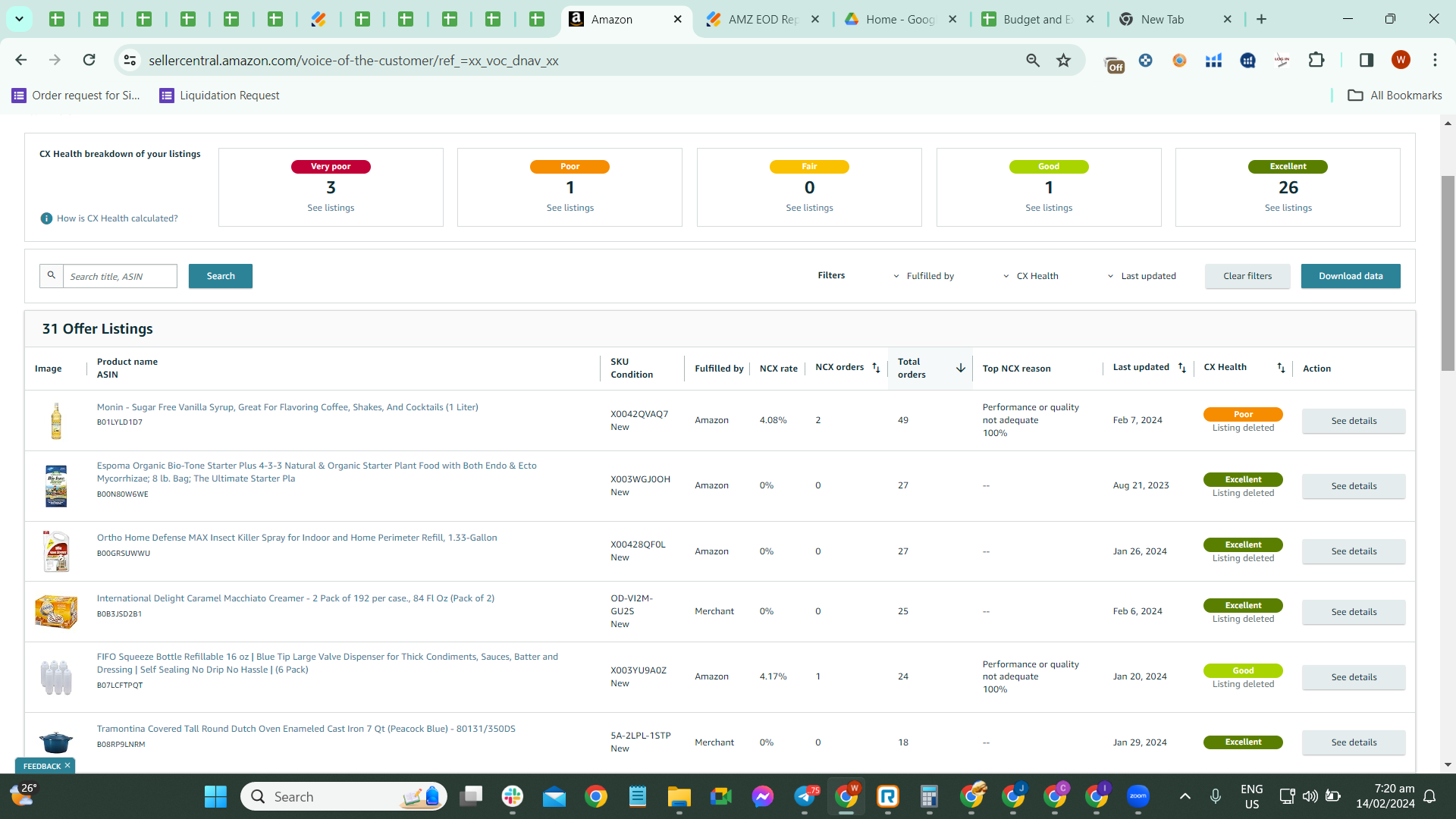Screen dimensions: 1456x819
Task: Sort by Total orders descending arrow
Action: click(961, 368)
